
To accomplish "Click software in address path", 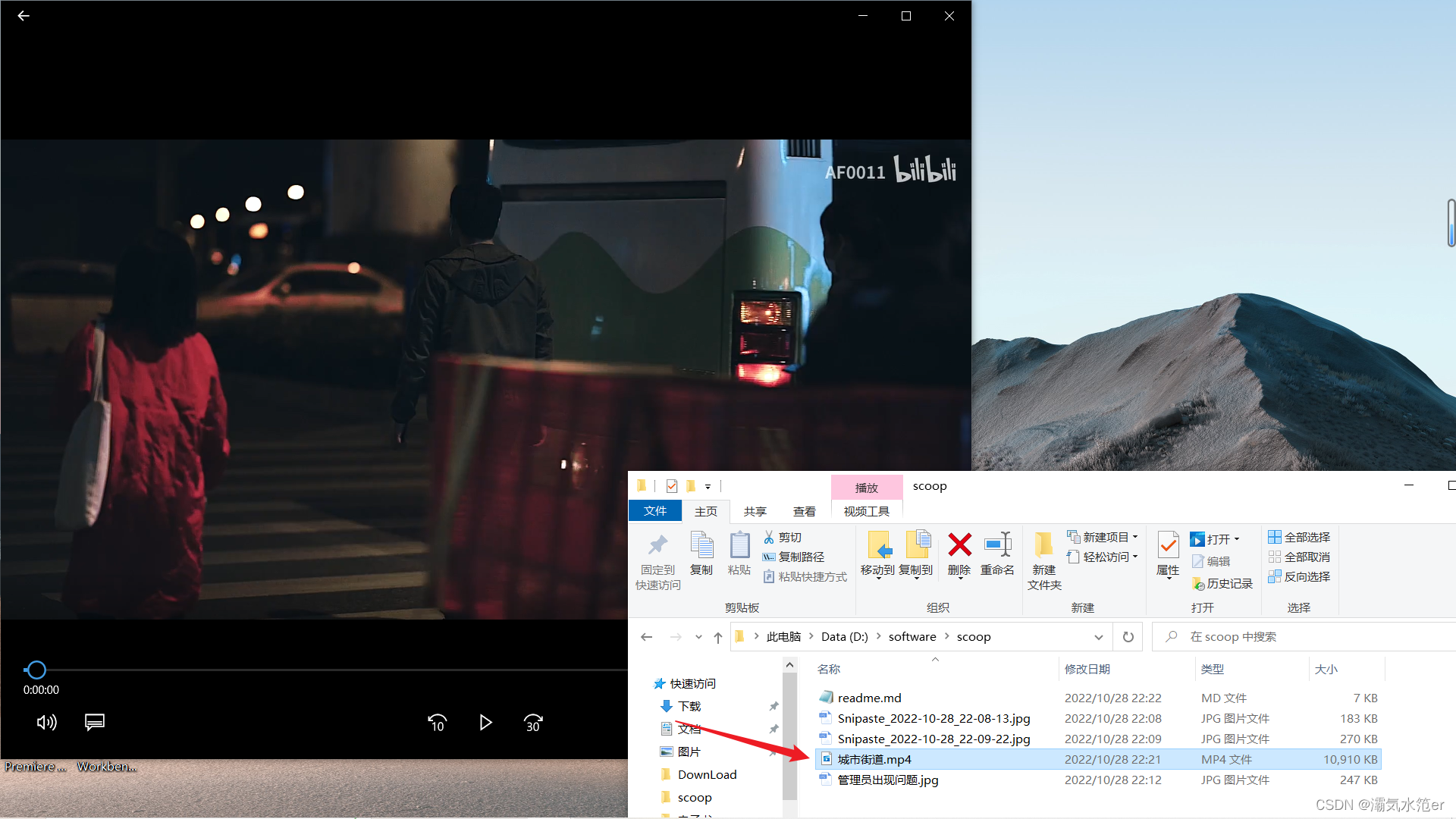I will pos(912,637).
